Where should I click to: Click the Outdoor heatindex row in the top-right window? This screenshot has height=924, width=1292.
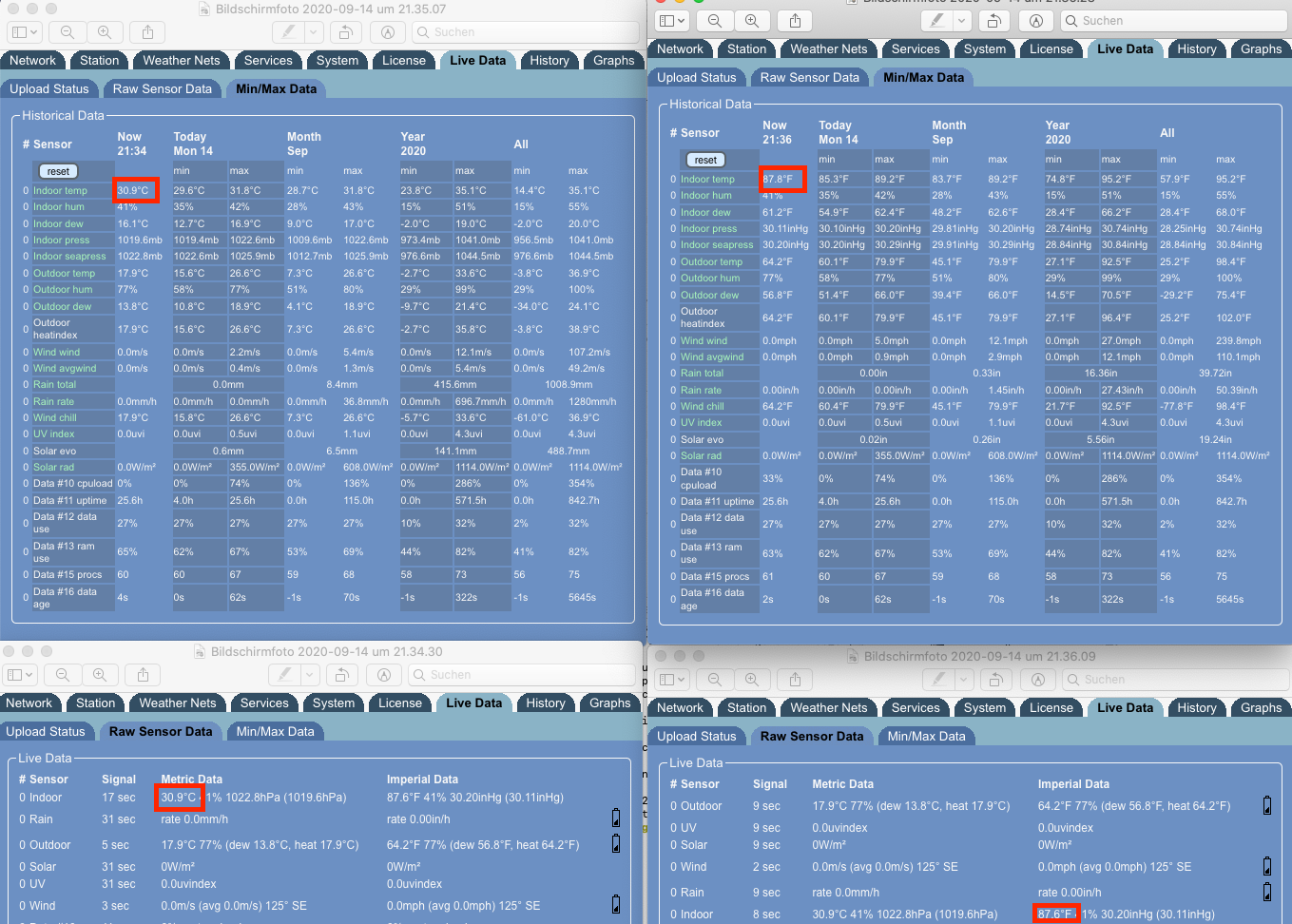point(970,318)
